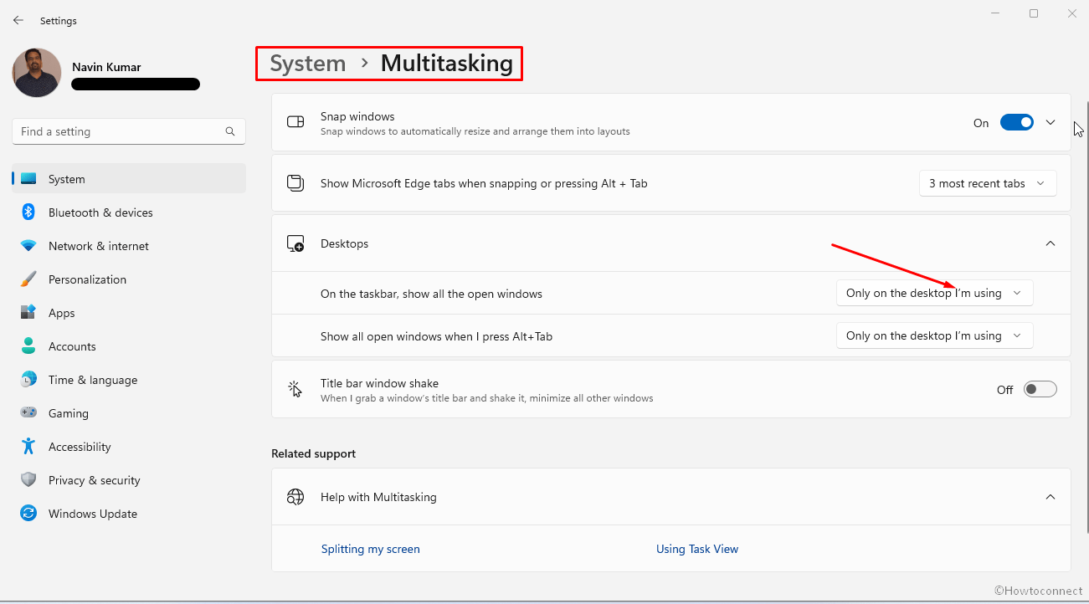Go to Privacy & security
The width and height of the screenshot is (1089, 604).
(x=128, y=479)
